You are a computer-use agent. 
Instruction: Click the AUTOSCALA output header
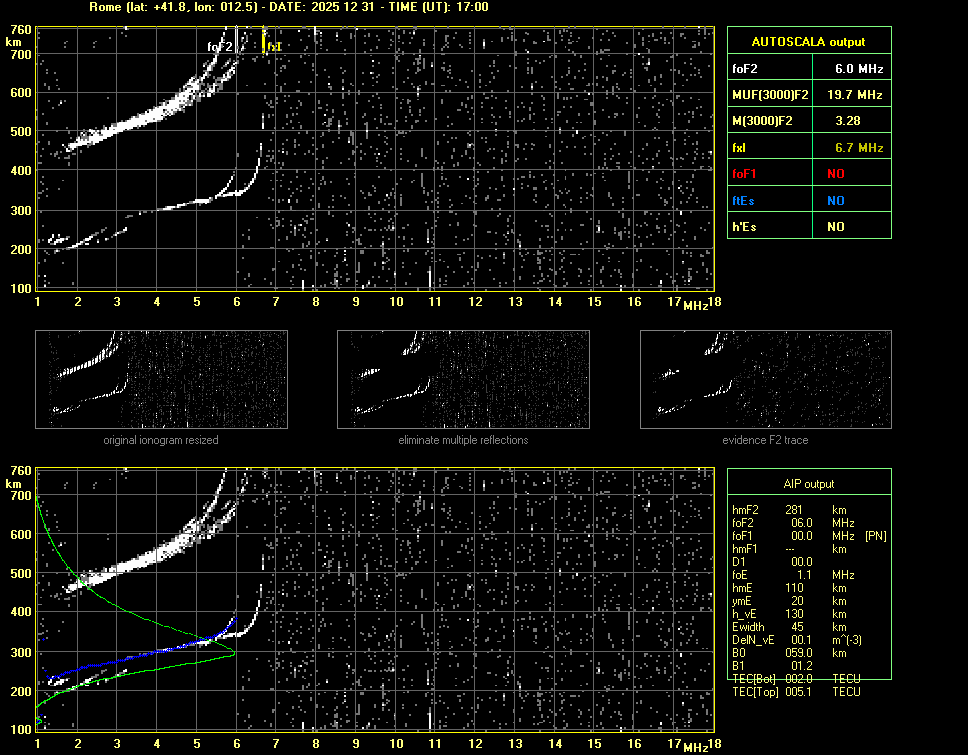click(808, 42)
